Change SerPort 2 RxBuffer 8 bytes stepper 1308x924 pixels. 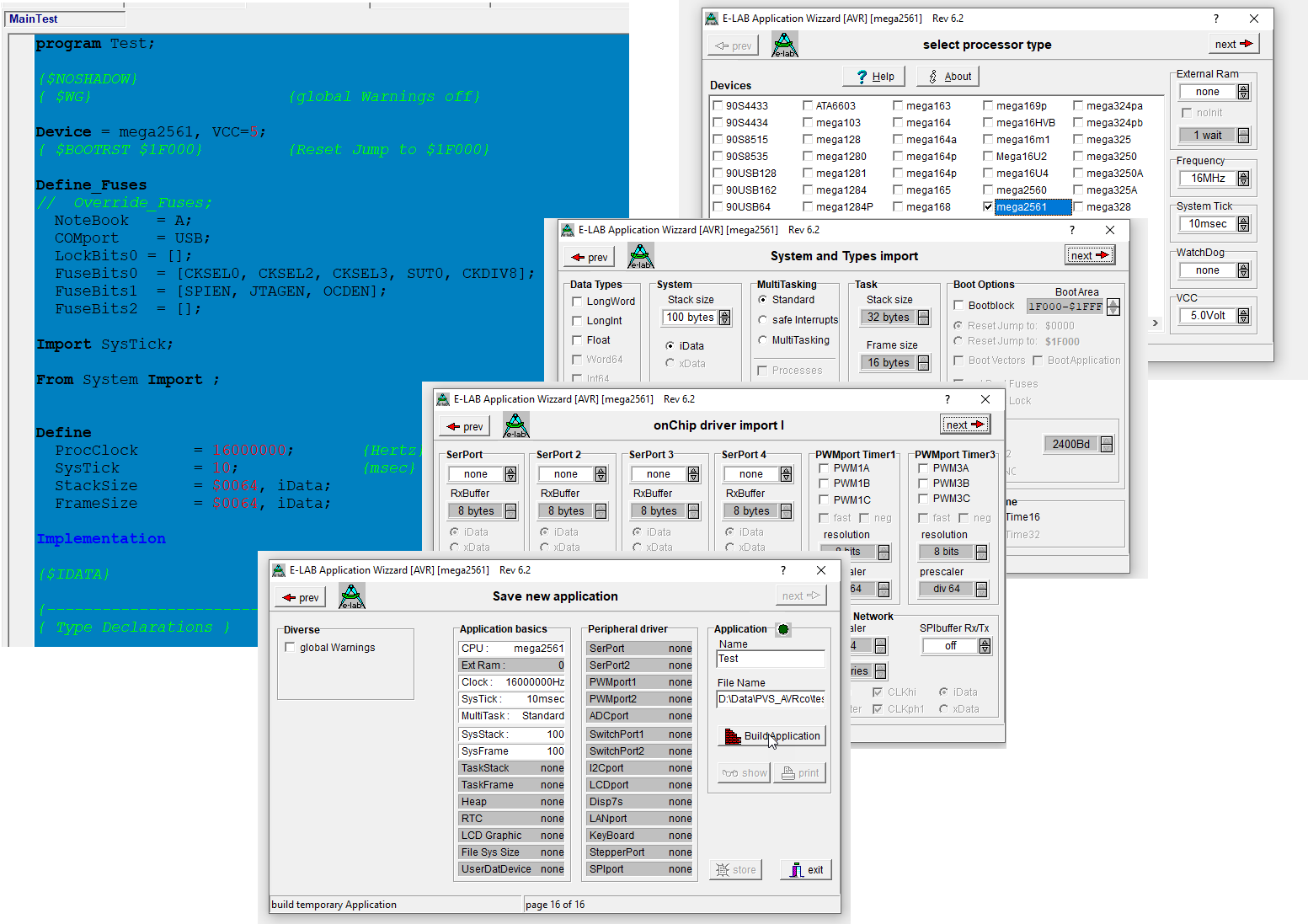pos(601,511)
